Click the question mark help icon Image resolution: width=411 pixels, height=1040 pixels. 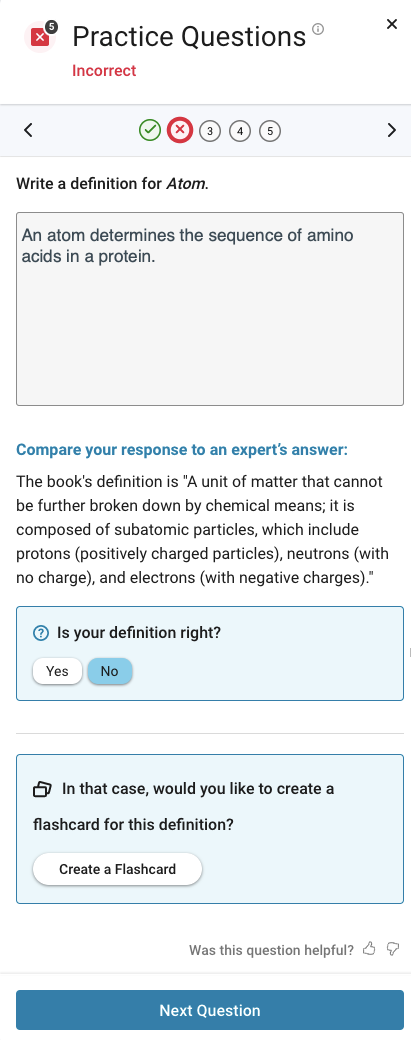[x=40, y=633]
